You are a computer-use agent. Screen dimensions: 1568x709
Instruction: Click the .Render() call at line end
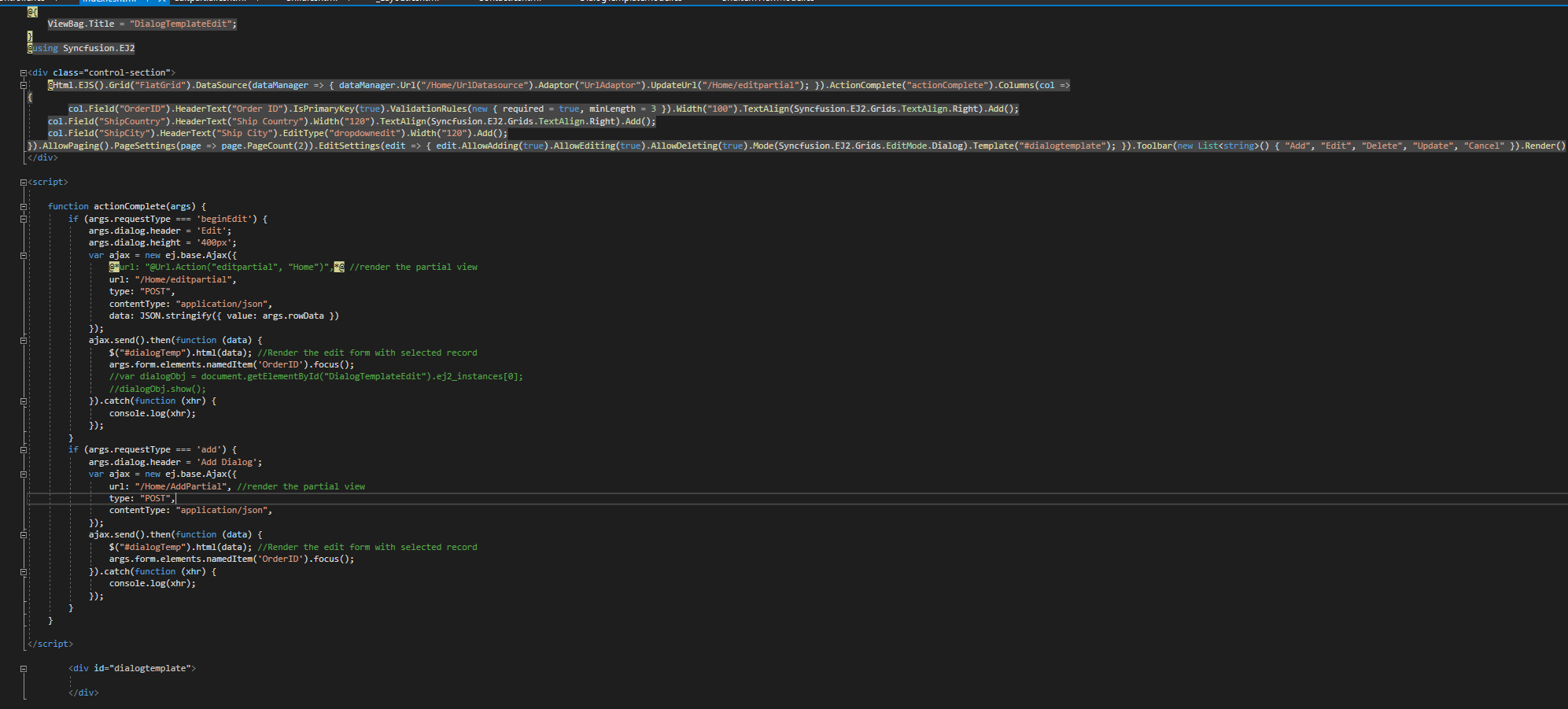1542,146
